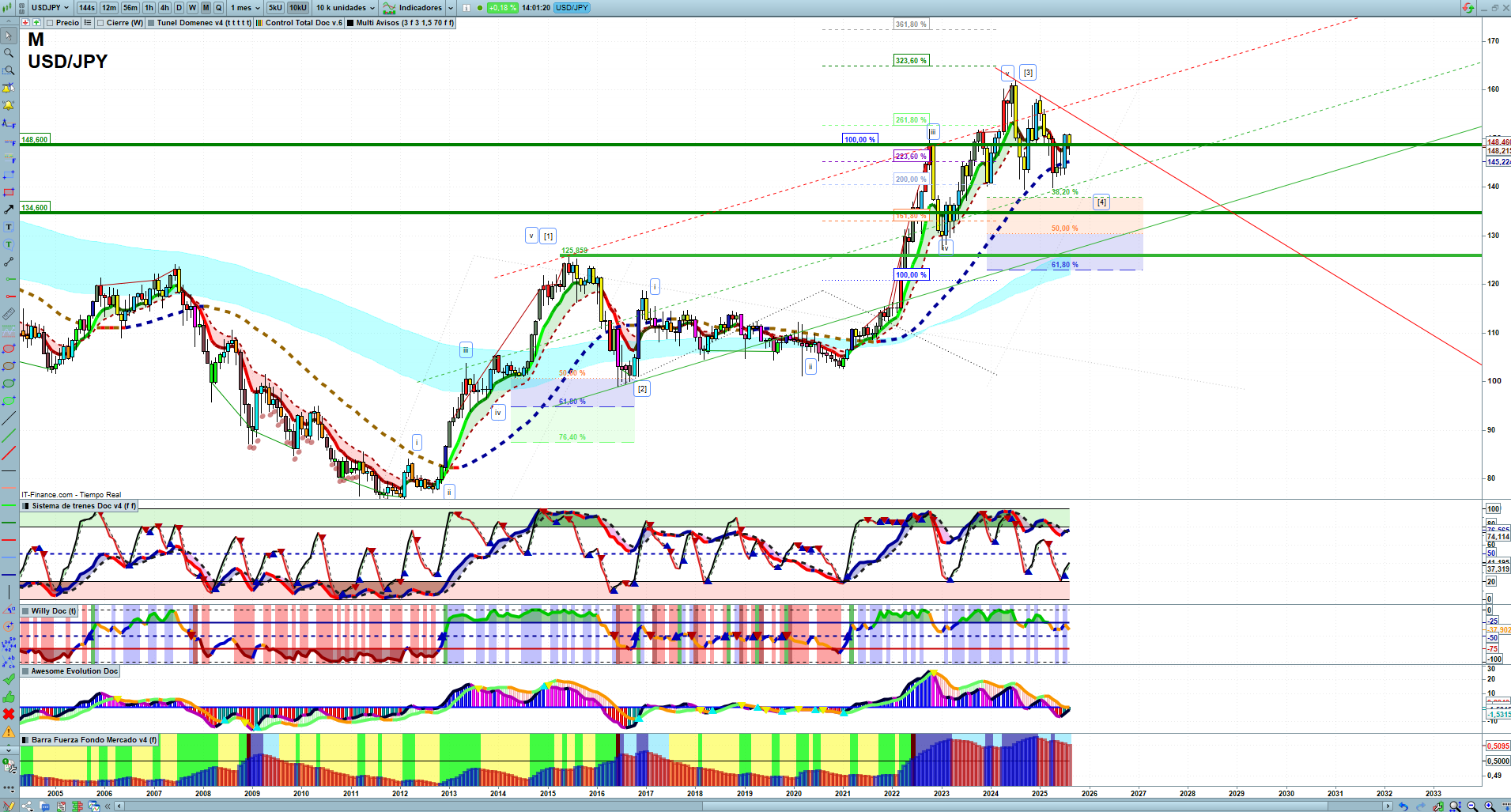1511x812 pixels.
Task: Click zoom-out magnifier in bottom bar
Action: (1472, 806)
